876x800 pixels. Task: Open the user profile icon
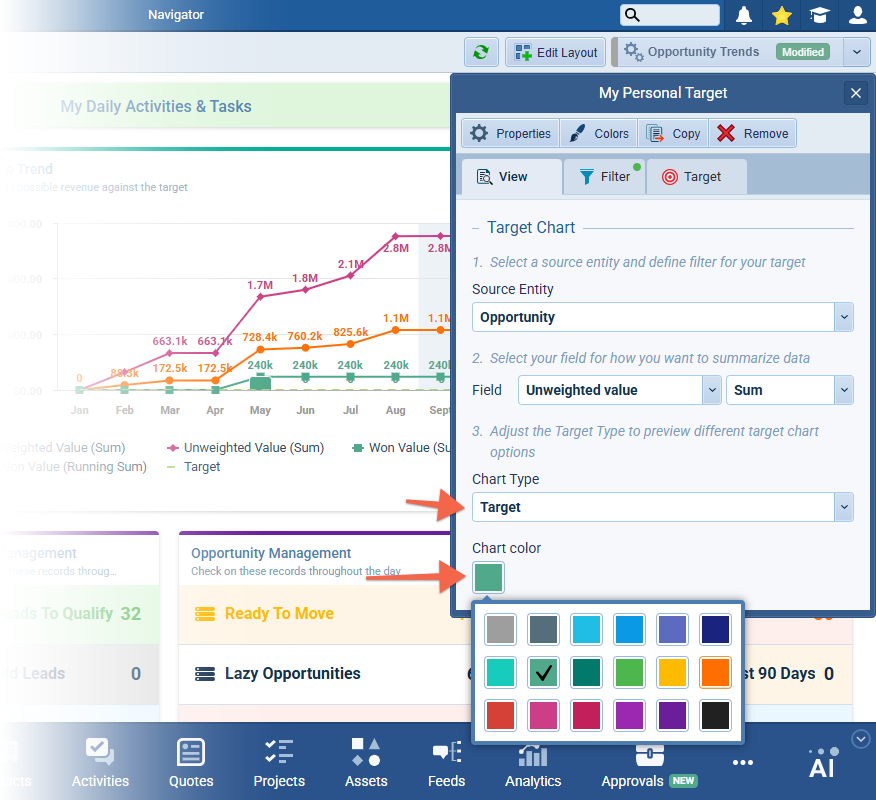[x=857, y=15]
